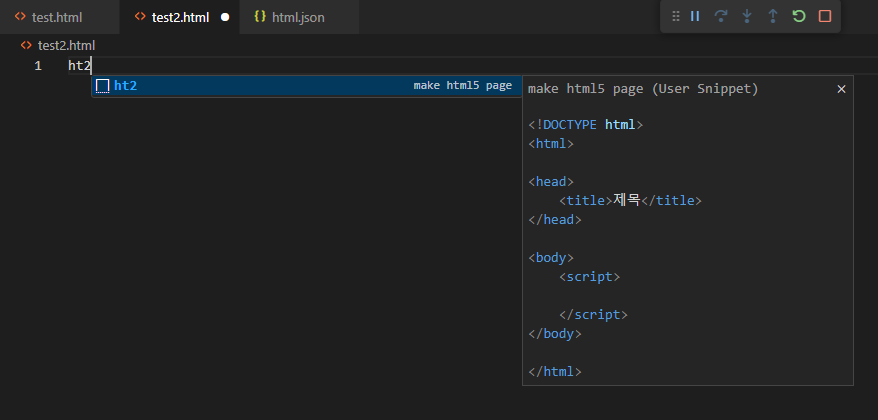Viewport: 878px width, 420px height.
Task: Grab the debug toolbar drag handle
Action: click(x=676, y=16)
